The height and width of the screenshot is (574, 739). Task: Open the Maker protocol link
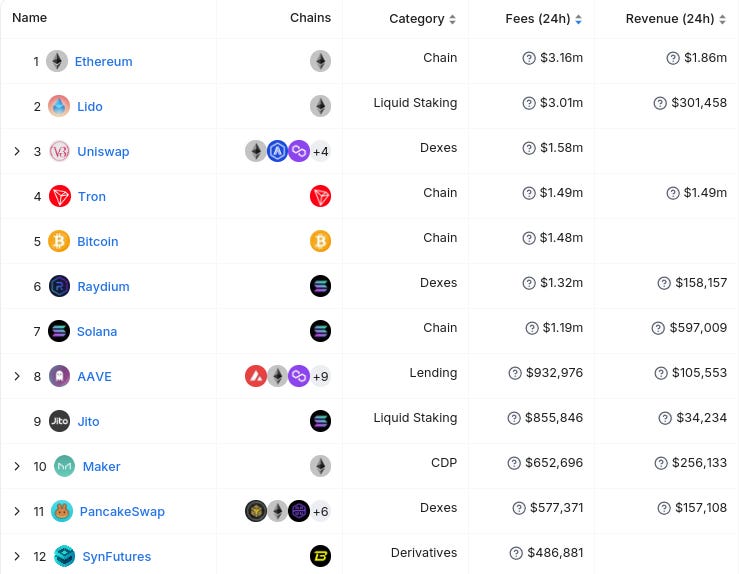101,467
